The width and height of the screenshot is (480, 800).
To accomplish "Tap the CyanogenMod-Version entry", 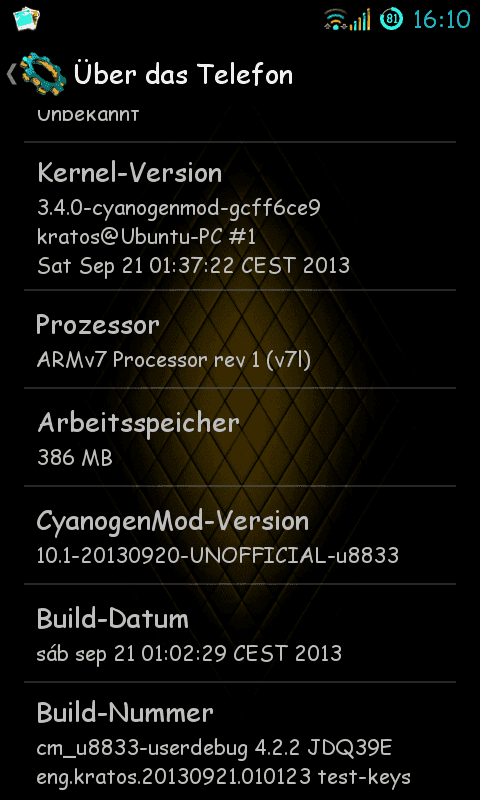I will 240,535.
